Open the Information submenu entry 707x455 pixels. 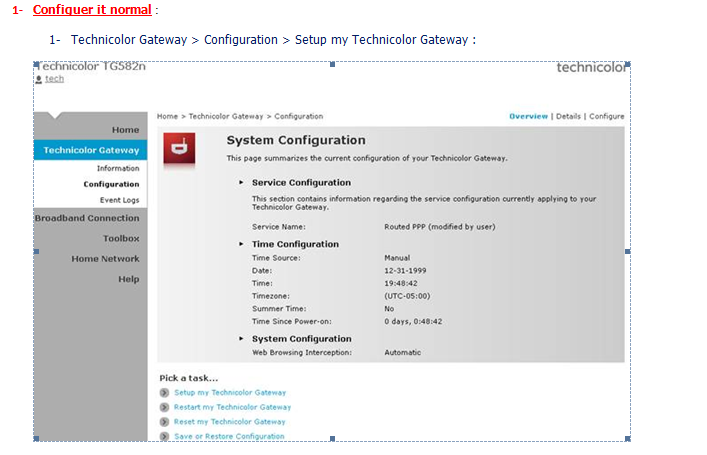pyautogui.click(x=118, y=168)
